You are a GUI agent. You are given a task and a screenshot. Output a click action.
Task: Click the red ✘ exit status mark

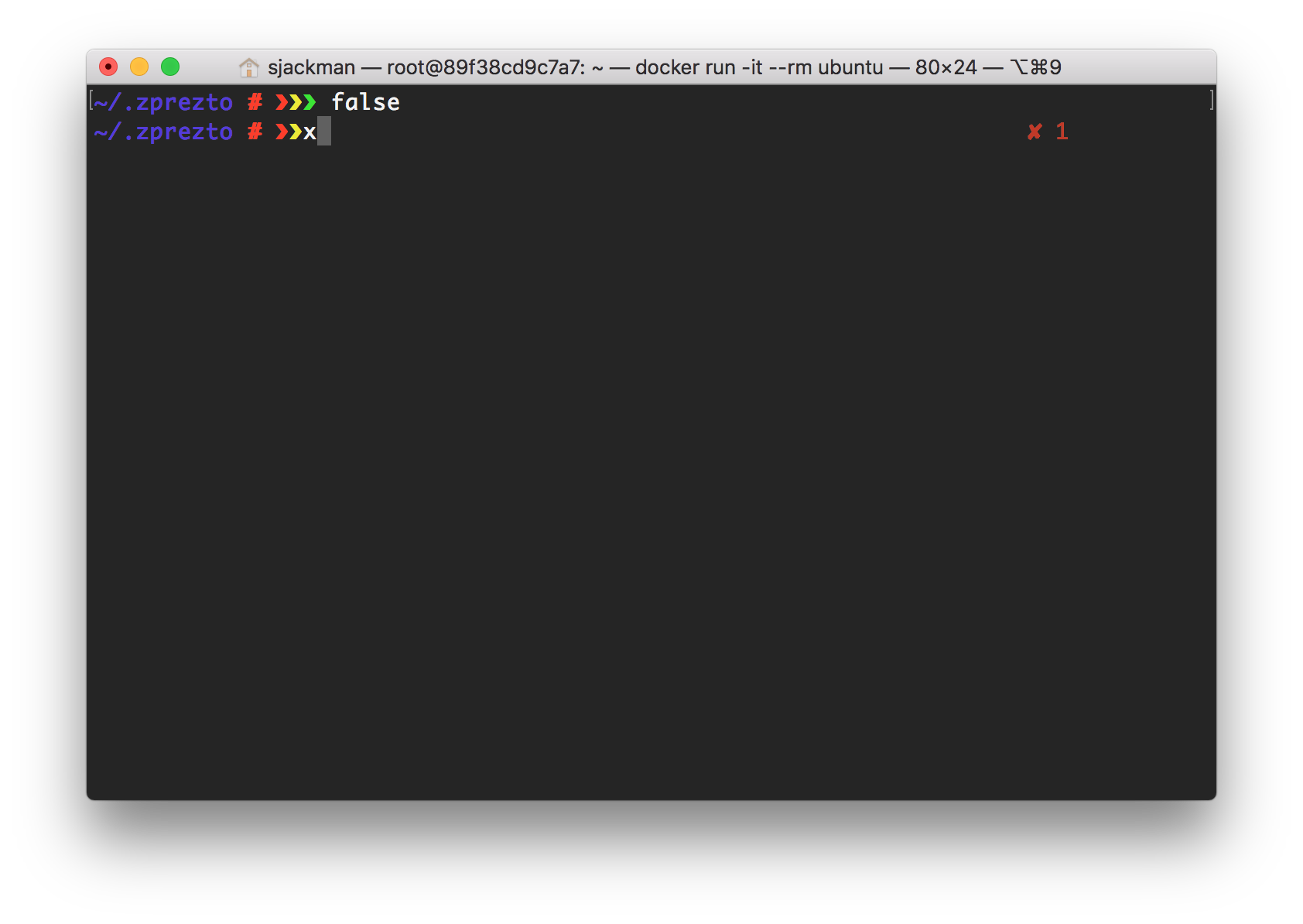[1035, 132]
